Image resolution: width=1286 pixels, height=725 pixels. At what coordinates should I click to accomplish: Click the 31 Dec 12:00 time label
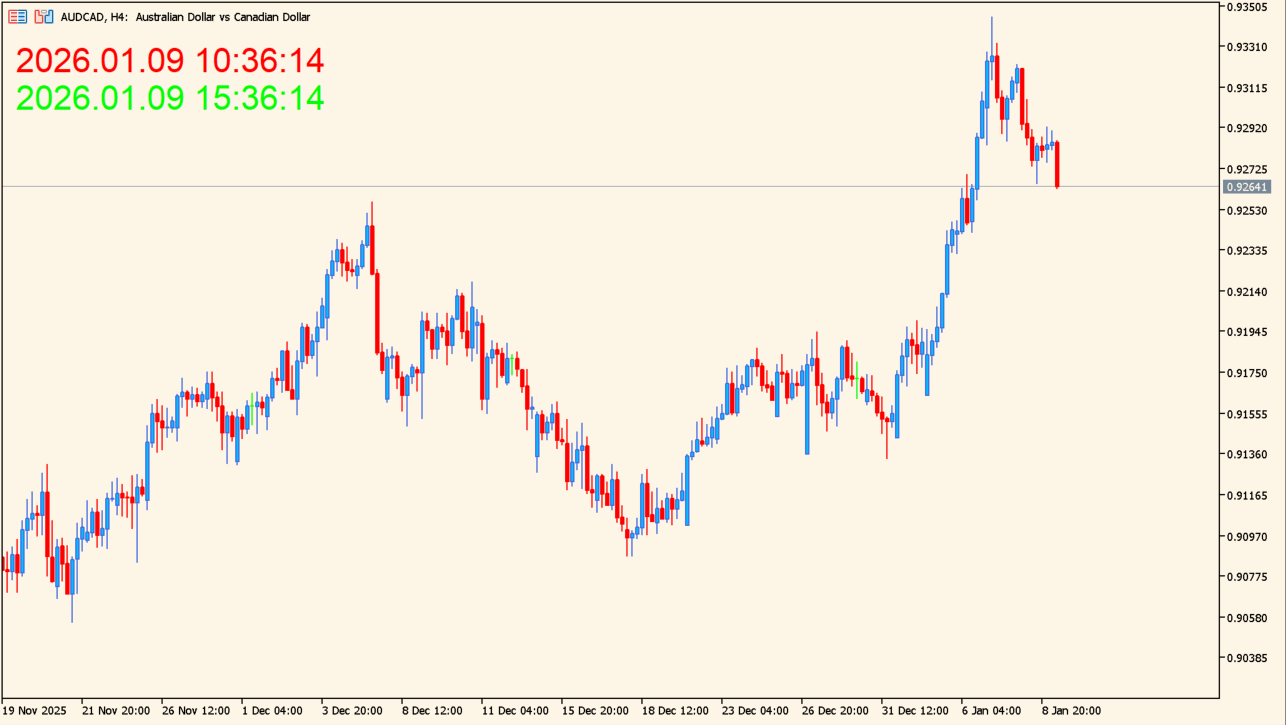coord(915,710)
